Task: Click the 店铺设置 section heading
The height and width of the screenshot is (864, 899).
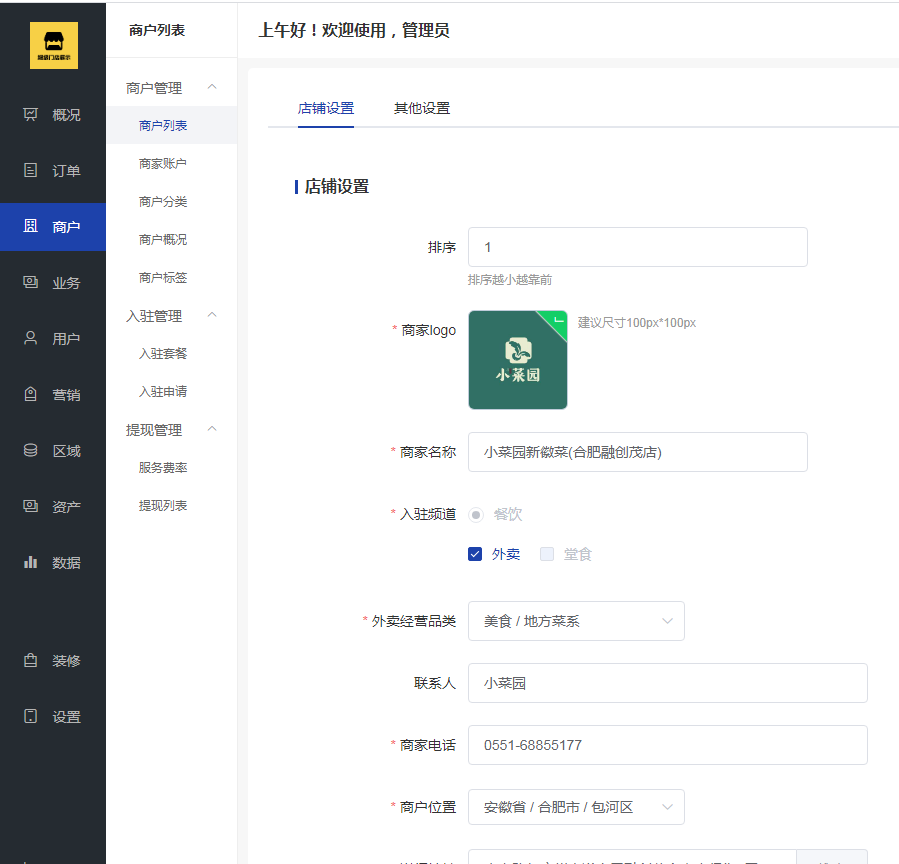Action: (x=337, y=186)
